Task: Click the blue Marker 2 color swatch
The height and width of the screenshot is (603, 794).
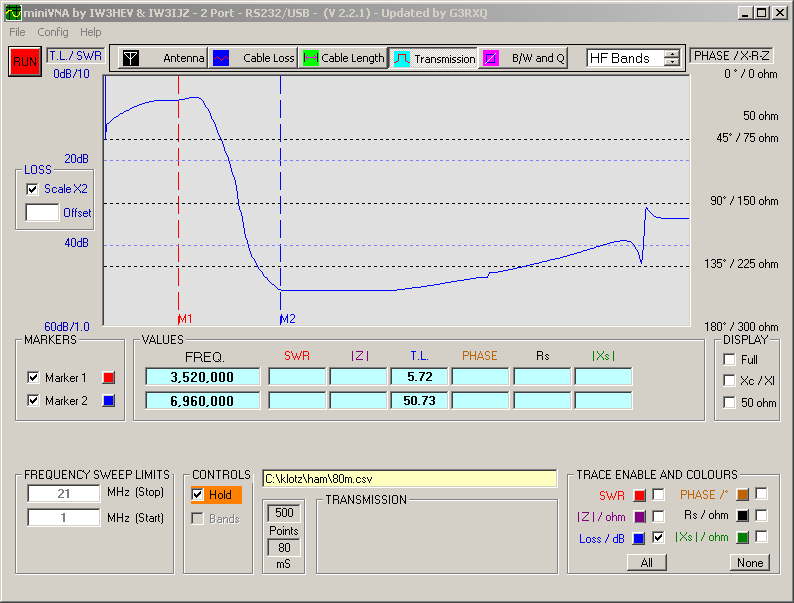Action: pos(108,400)
